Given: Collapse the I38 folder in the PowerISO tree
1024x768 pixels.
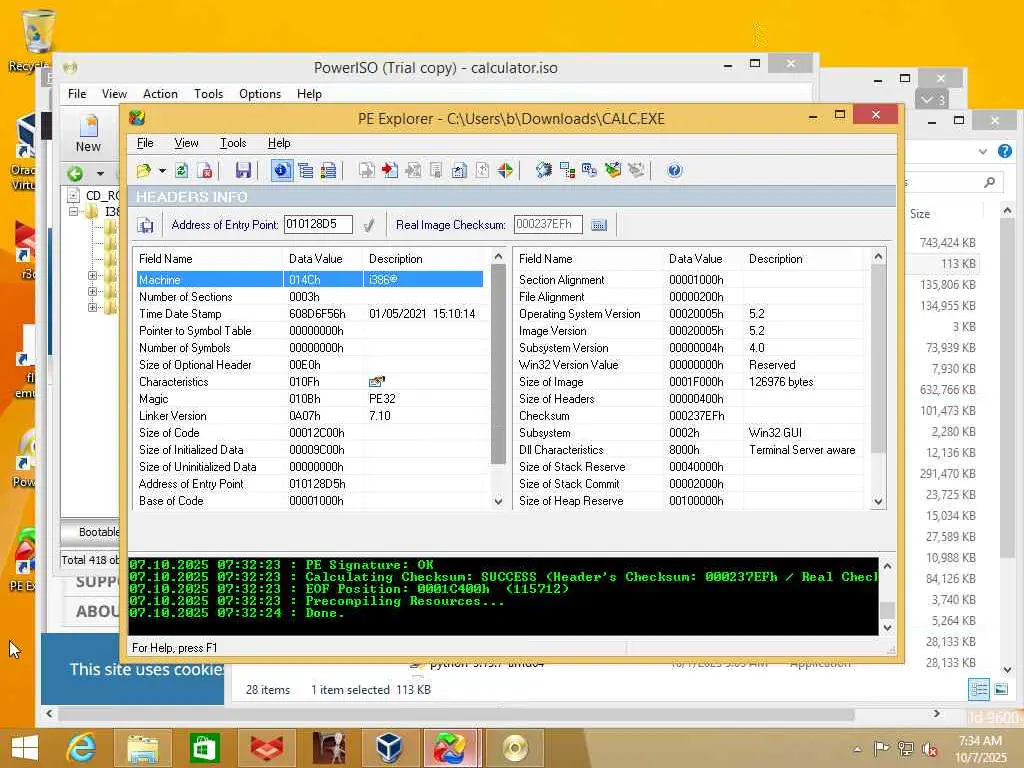Looking at the screenshot, I should [x=74, y=212].
